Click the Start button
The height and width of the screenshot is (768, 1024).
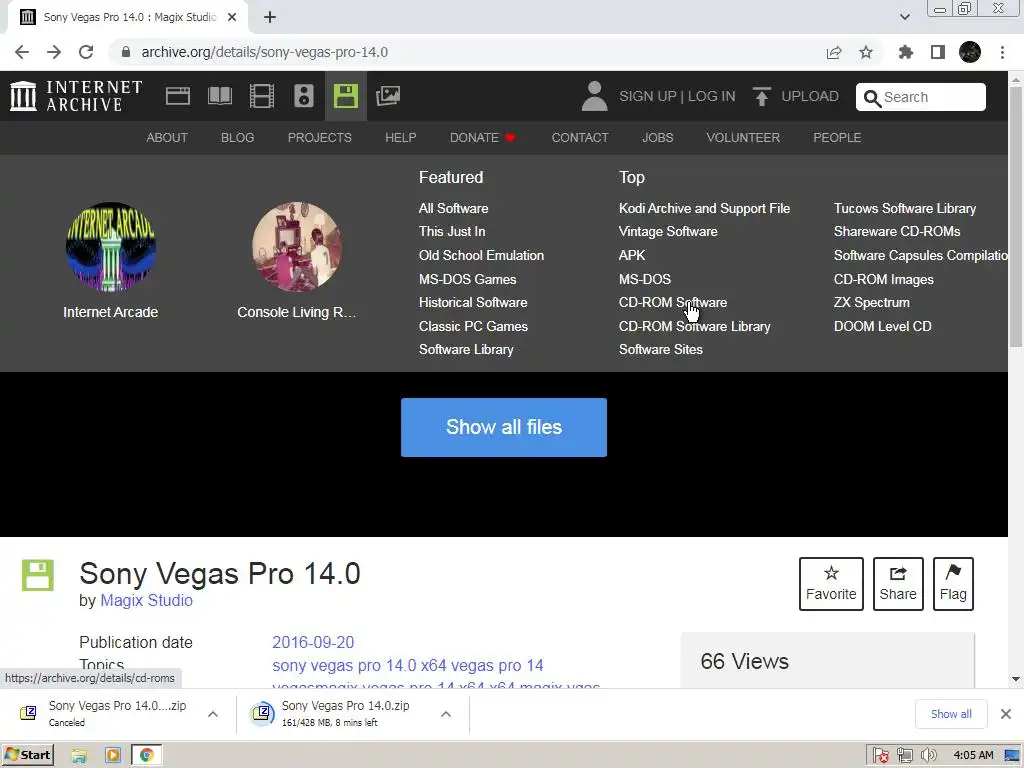click(x=27, y=756)
